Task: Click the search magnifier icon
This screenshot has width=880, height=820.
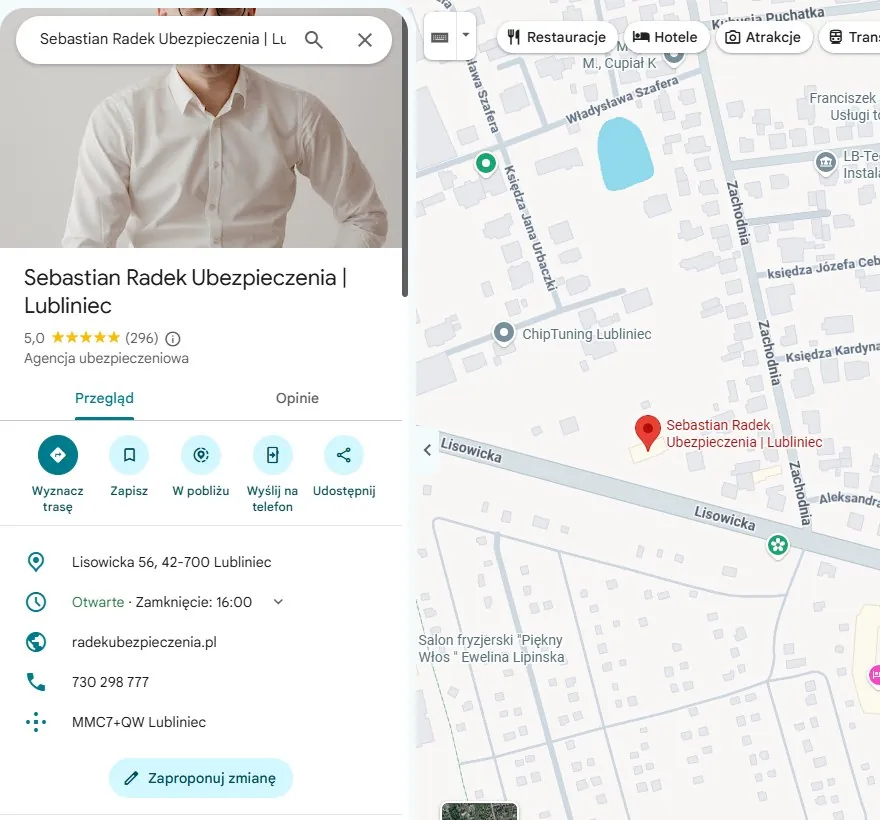Action: tap(313, 40)
